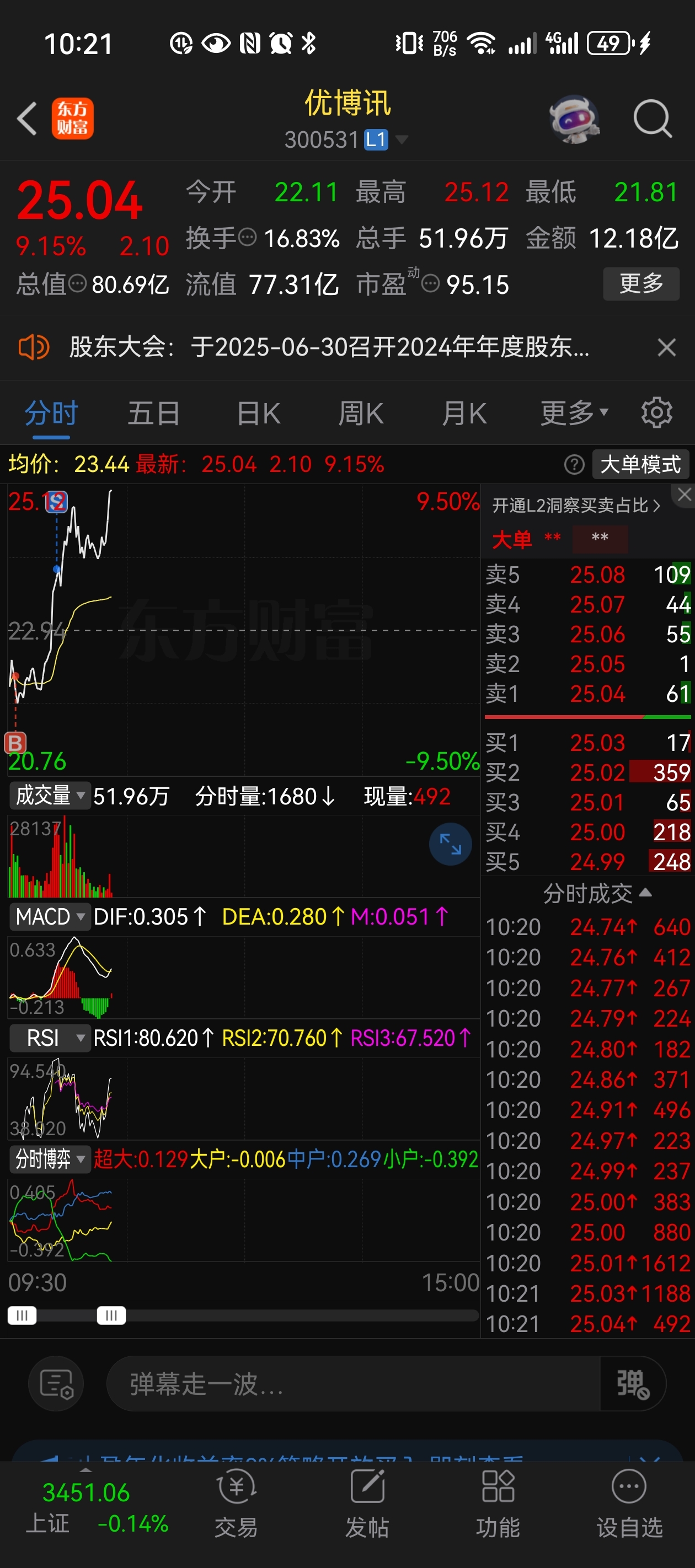Tap the 更多 quote details button
The width and height of the screenshot is (695, 1568).
click(641, 283)
